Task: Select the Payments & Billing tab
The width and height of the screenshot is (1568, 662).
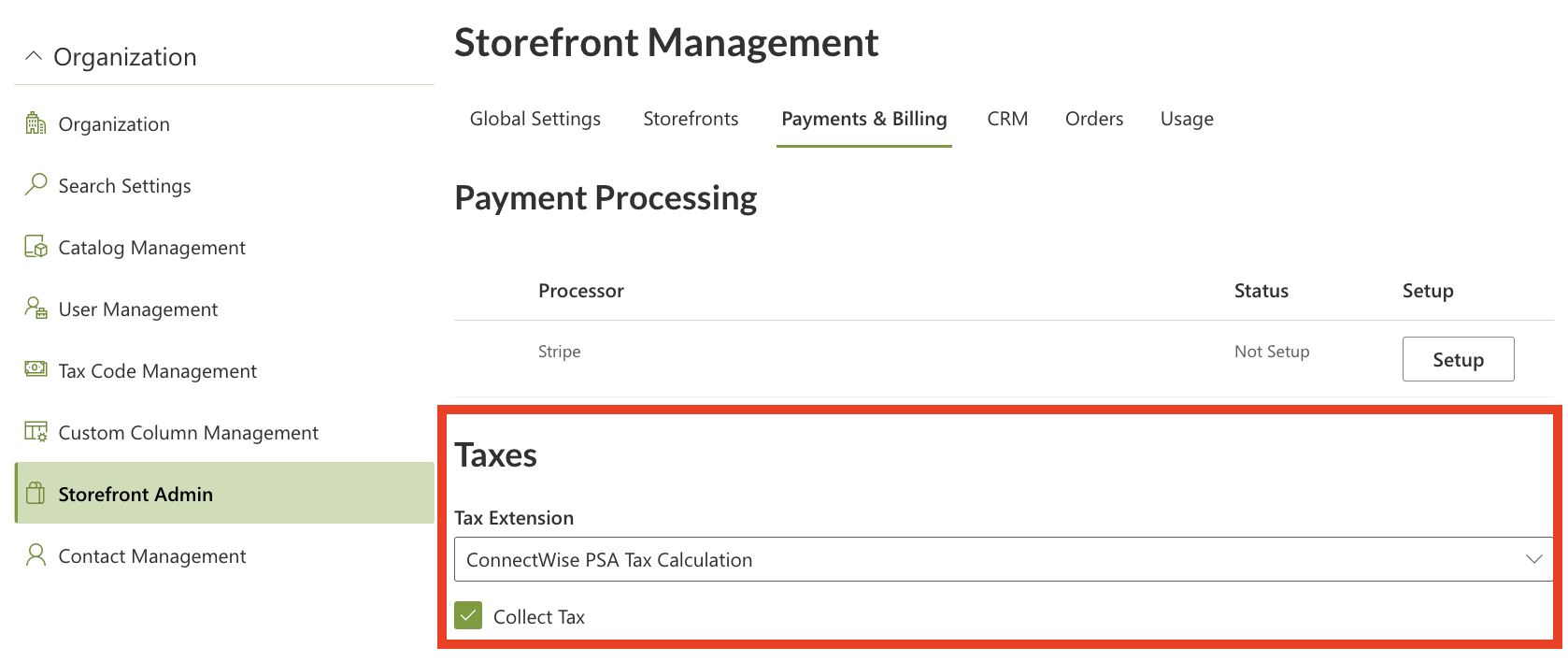Action: coord(864,119)
